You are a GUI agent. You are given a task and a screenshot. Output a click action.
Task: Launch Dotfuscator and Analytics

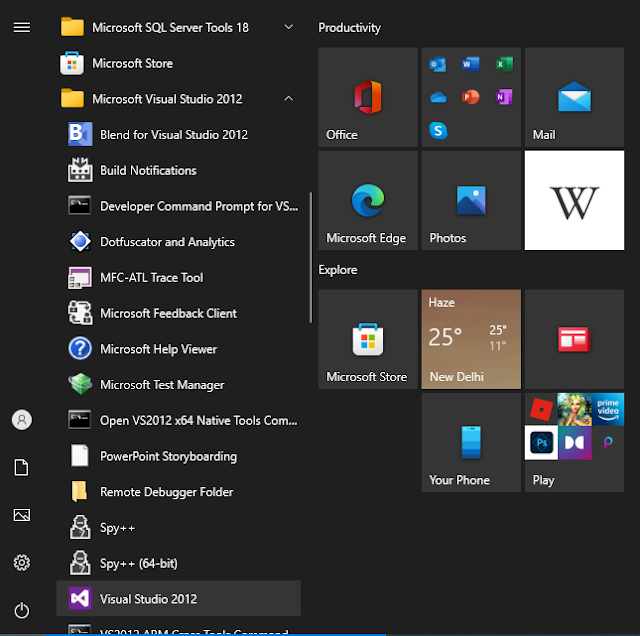[x=178, y=242]
